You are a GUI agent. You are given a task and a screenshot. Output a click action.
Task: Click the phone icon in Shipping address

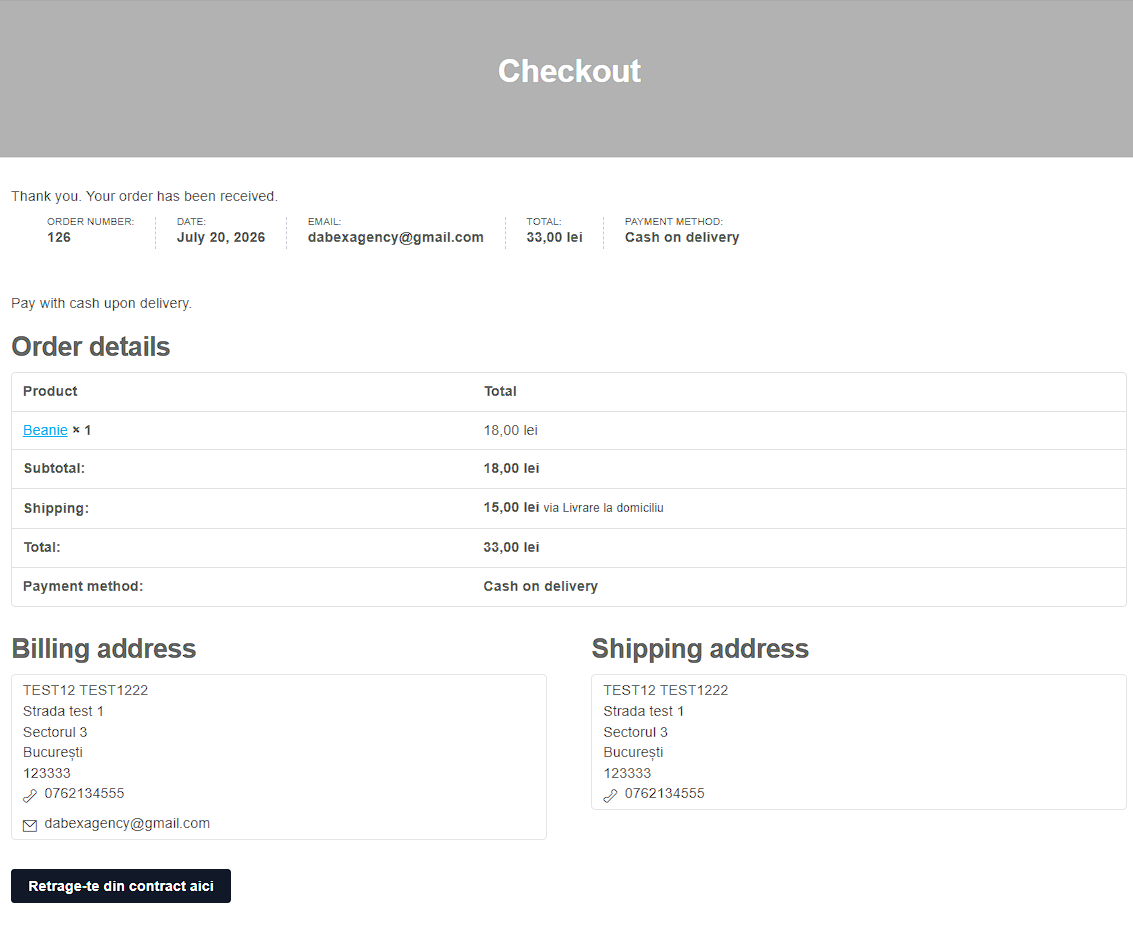click(x=610, y=796)
